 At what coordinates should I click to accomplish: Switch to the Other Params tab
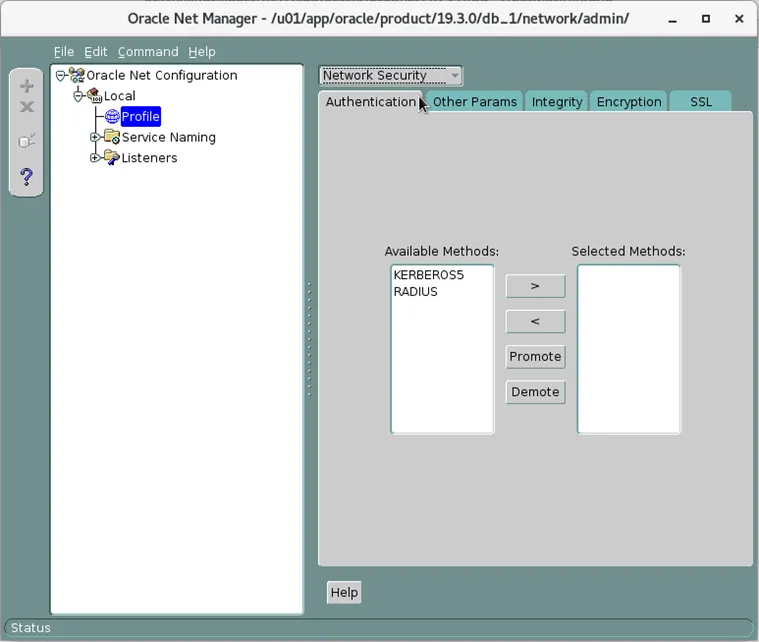click(x=474, y=102)
